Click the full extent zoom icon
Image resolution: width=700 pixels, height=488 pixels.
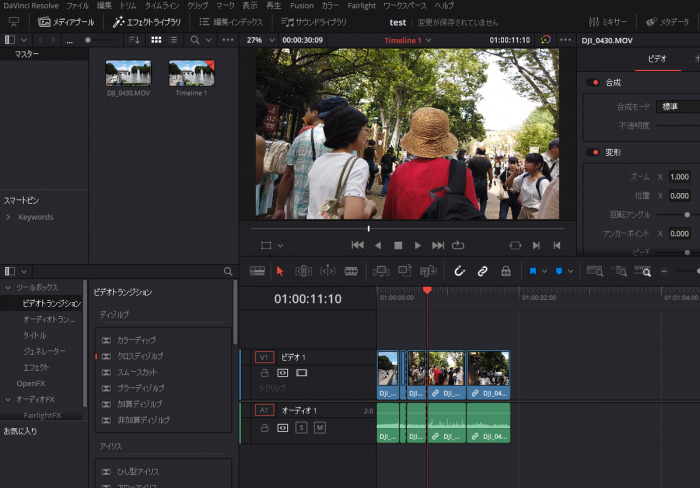pyautogui.click(x=595, y=271)
